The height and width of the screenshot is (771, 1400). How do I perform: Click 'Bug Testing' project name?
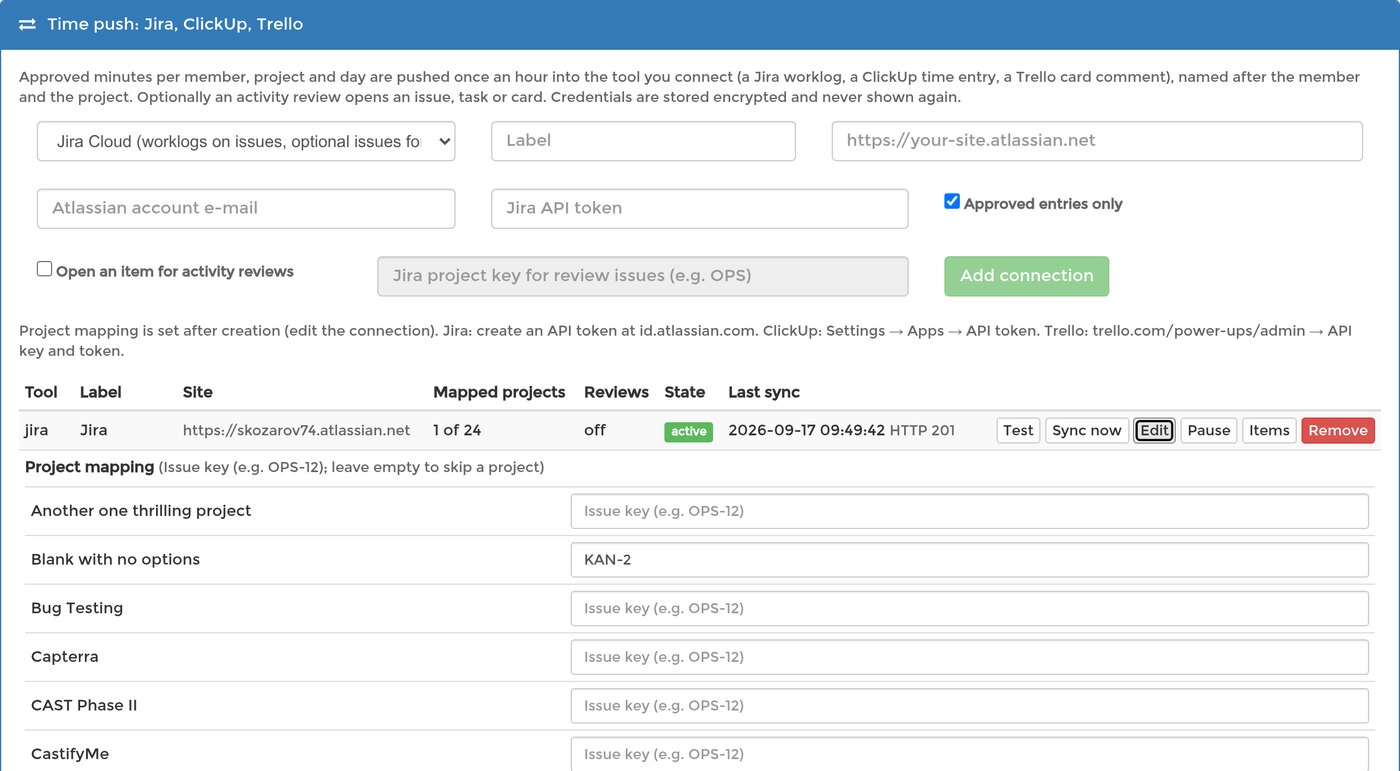click(77, 608)
